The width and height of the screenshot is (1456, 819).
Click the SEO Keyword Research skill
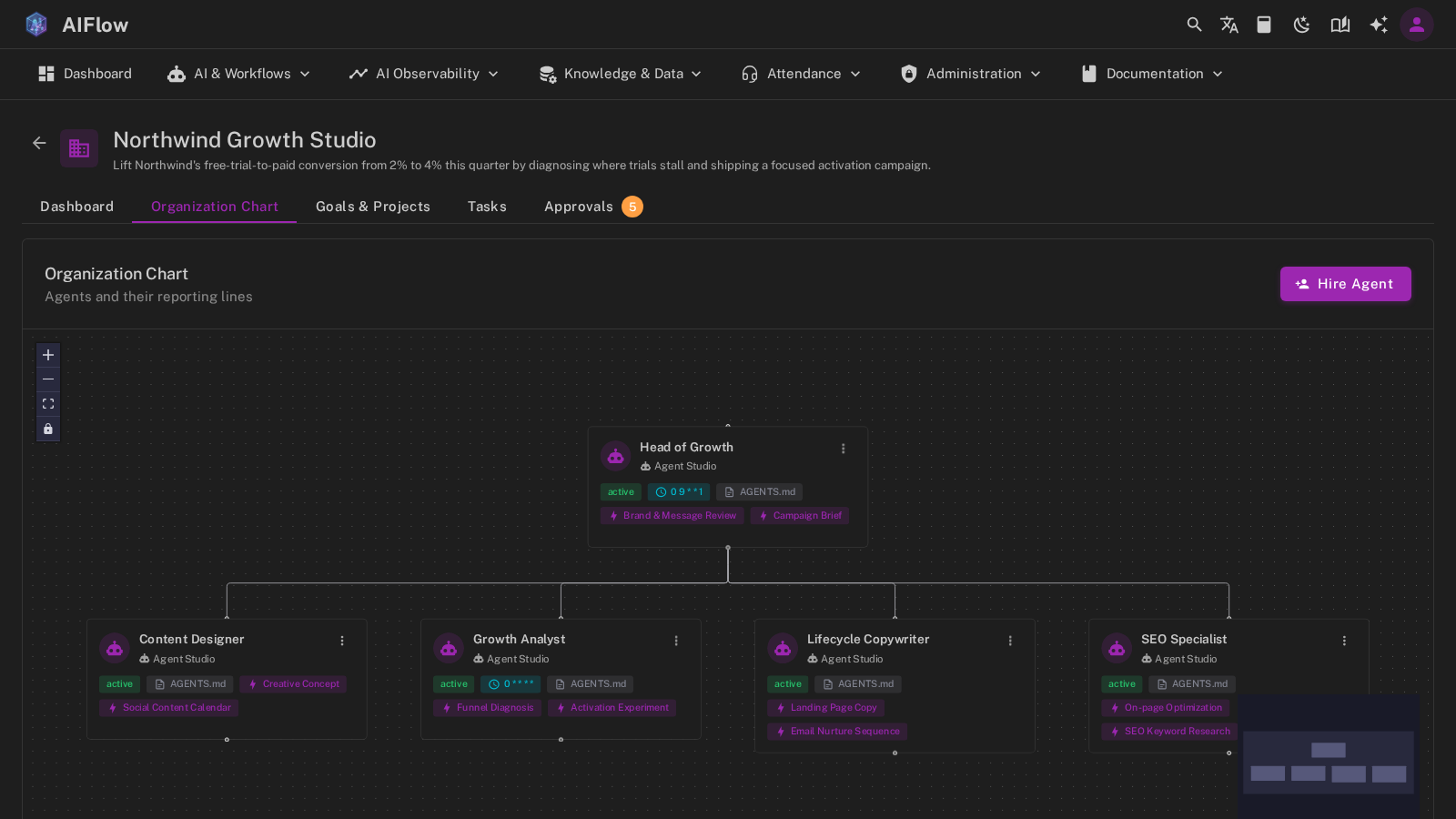tap(1169, 732)
